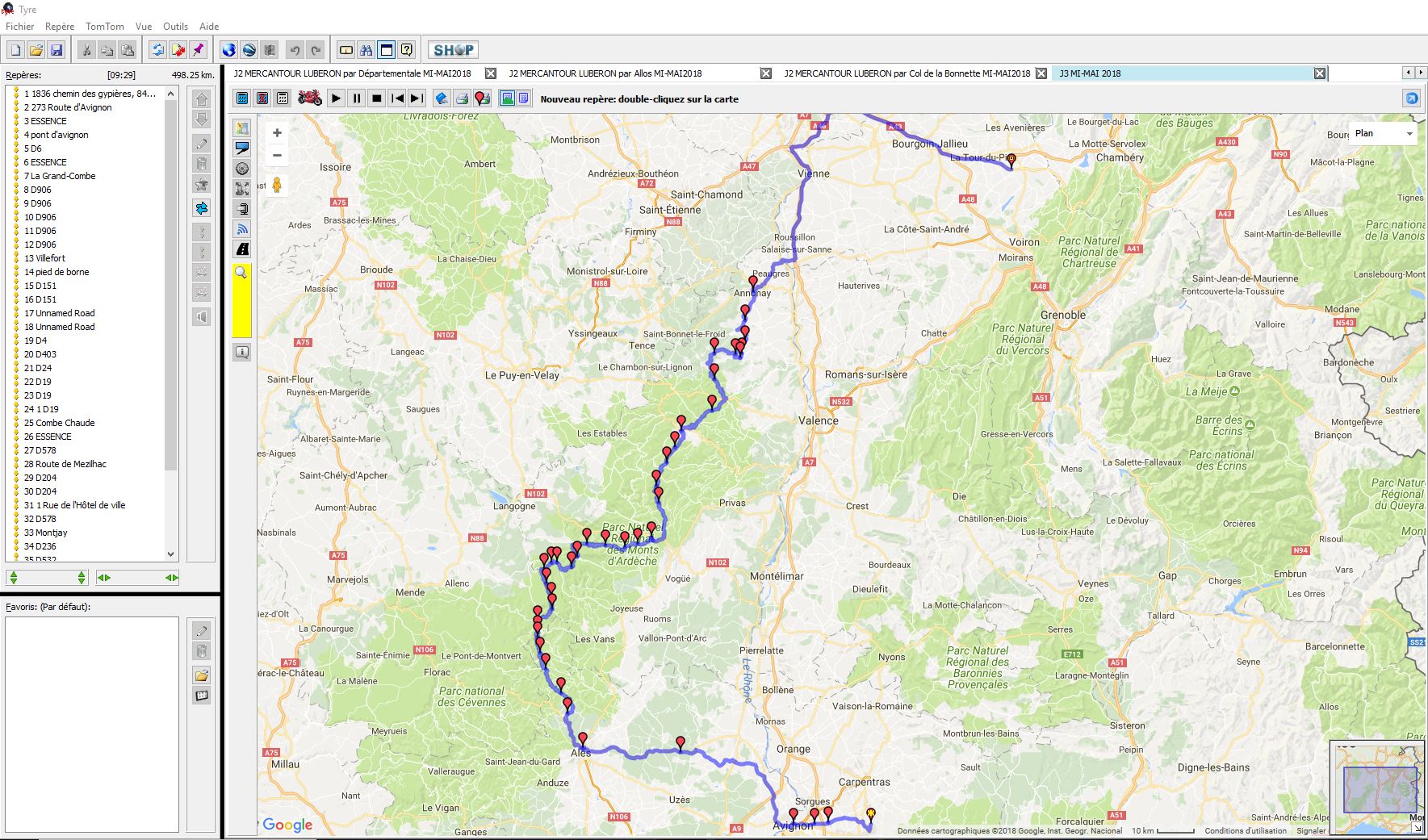1428x840 pixels.
Task: Click the save floppy disk icon
Action: pyautogui.click(x=57, y=50)
